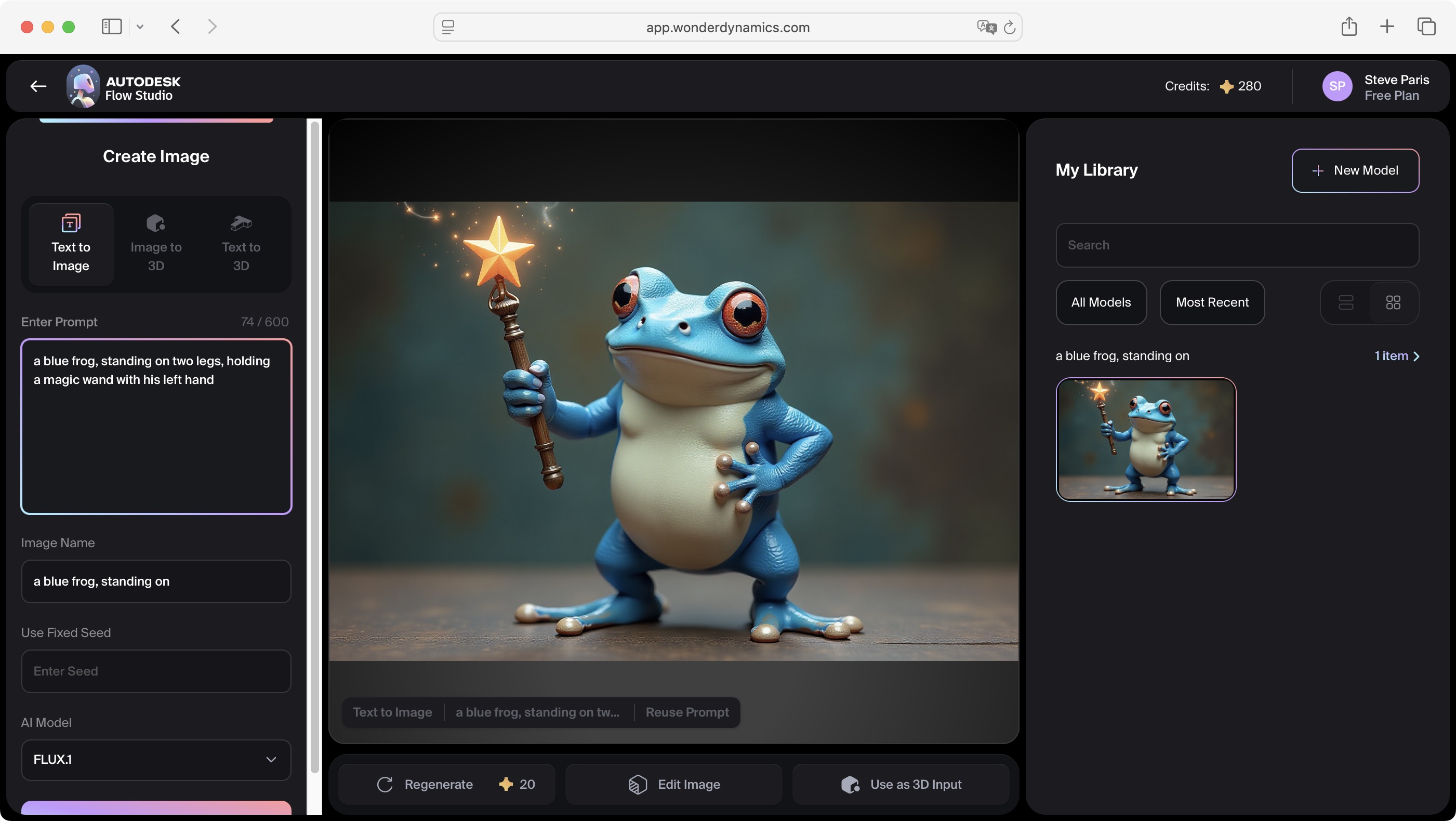
Task: Open the sidebar options dropdown arrow
Action: pyautogui.click(x=140, y=27)
